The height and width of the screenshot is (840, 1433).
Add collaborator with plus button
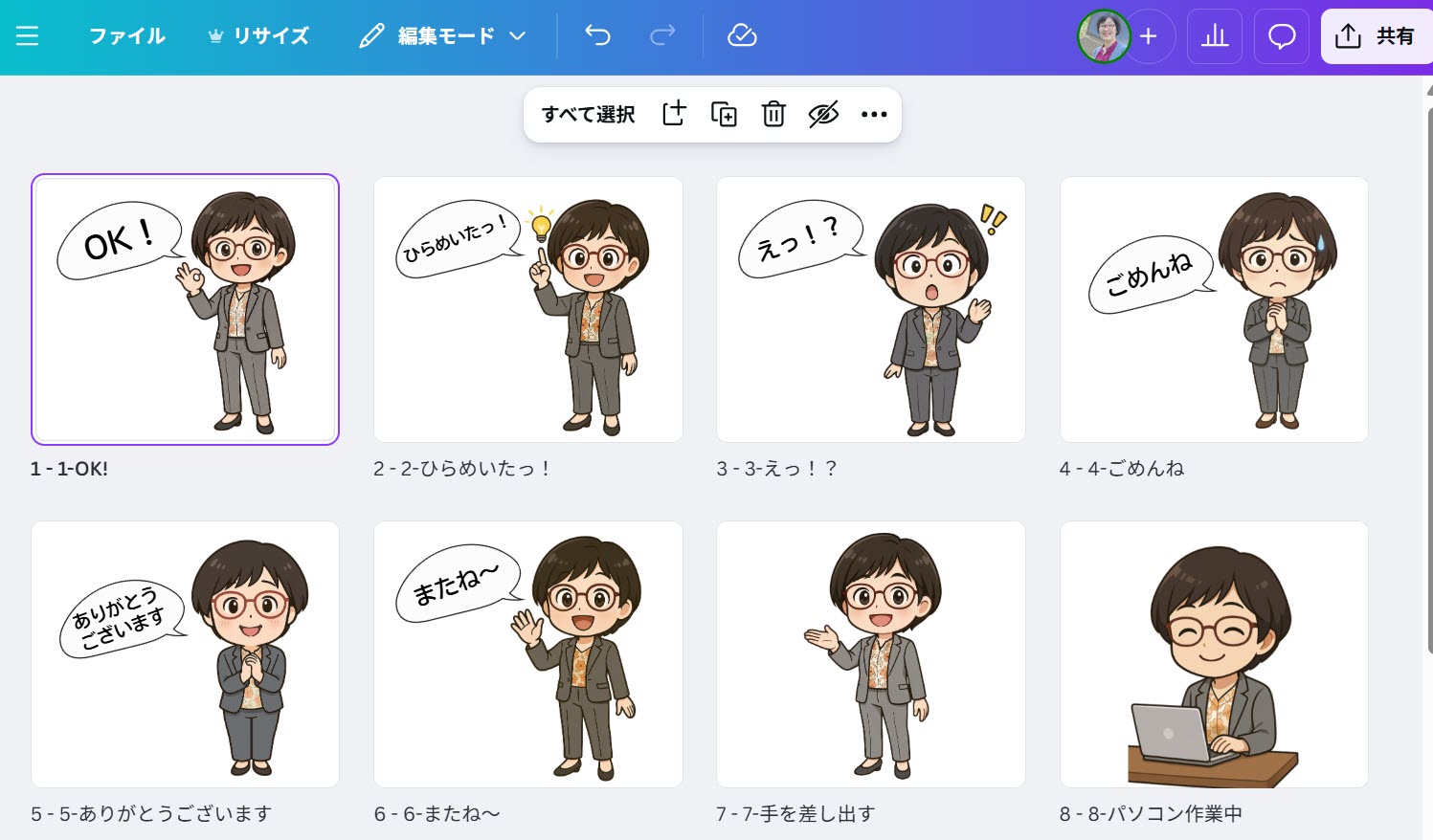[x=1149, y=36]
